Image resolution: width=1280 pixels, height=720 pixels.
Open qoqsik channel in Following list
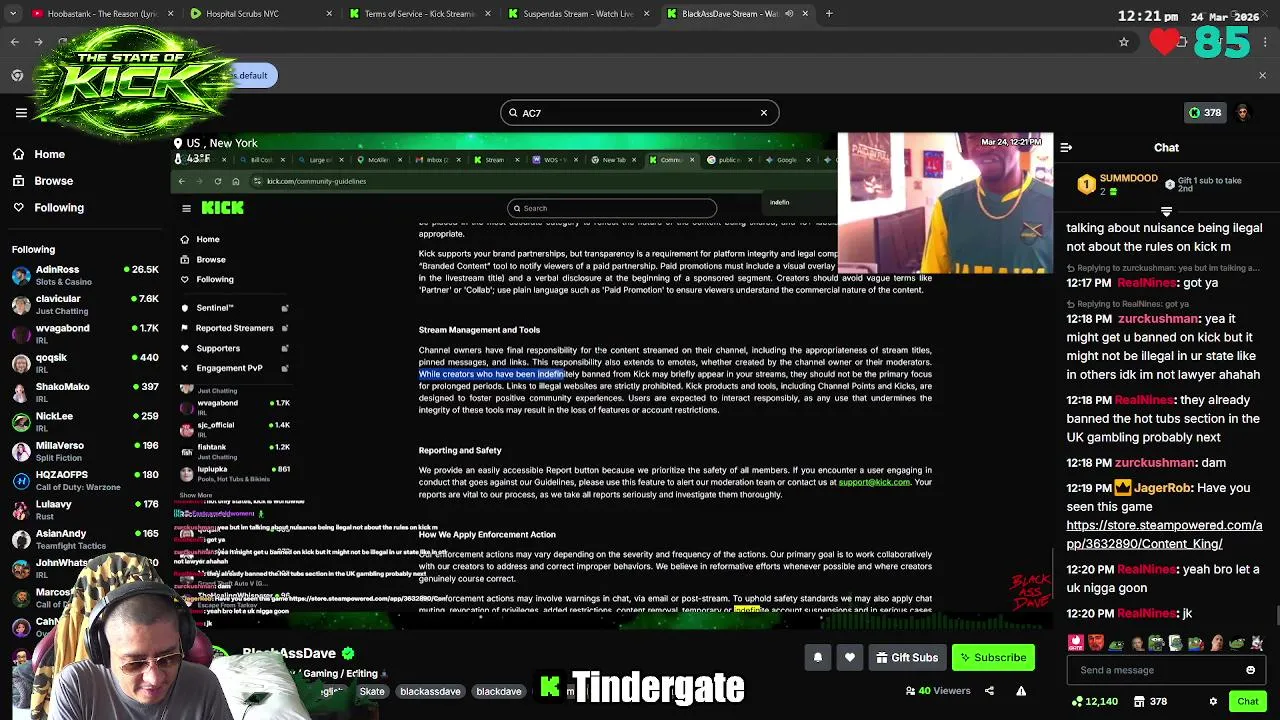(85, 363)
